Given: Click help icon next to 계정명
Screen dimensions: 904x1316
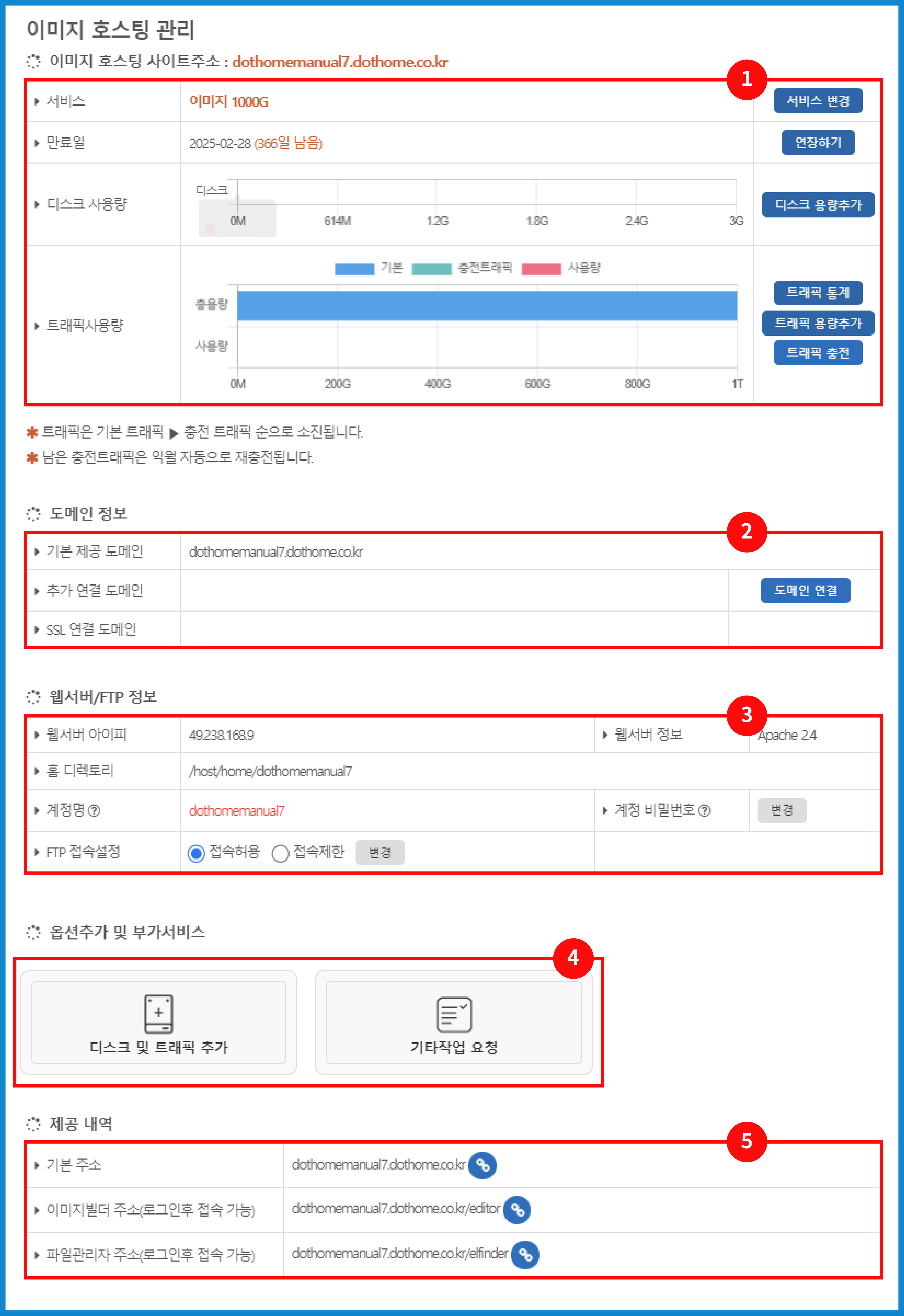Looking at the screenshot, I should pyautogui.click(x=95, y=811).
